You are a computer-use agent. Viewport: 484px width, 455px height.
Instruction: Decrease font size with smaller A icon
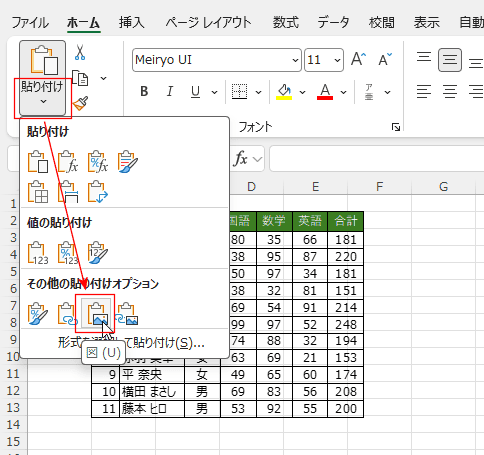(385, 60)
